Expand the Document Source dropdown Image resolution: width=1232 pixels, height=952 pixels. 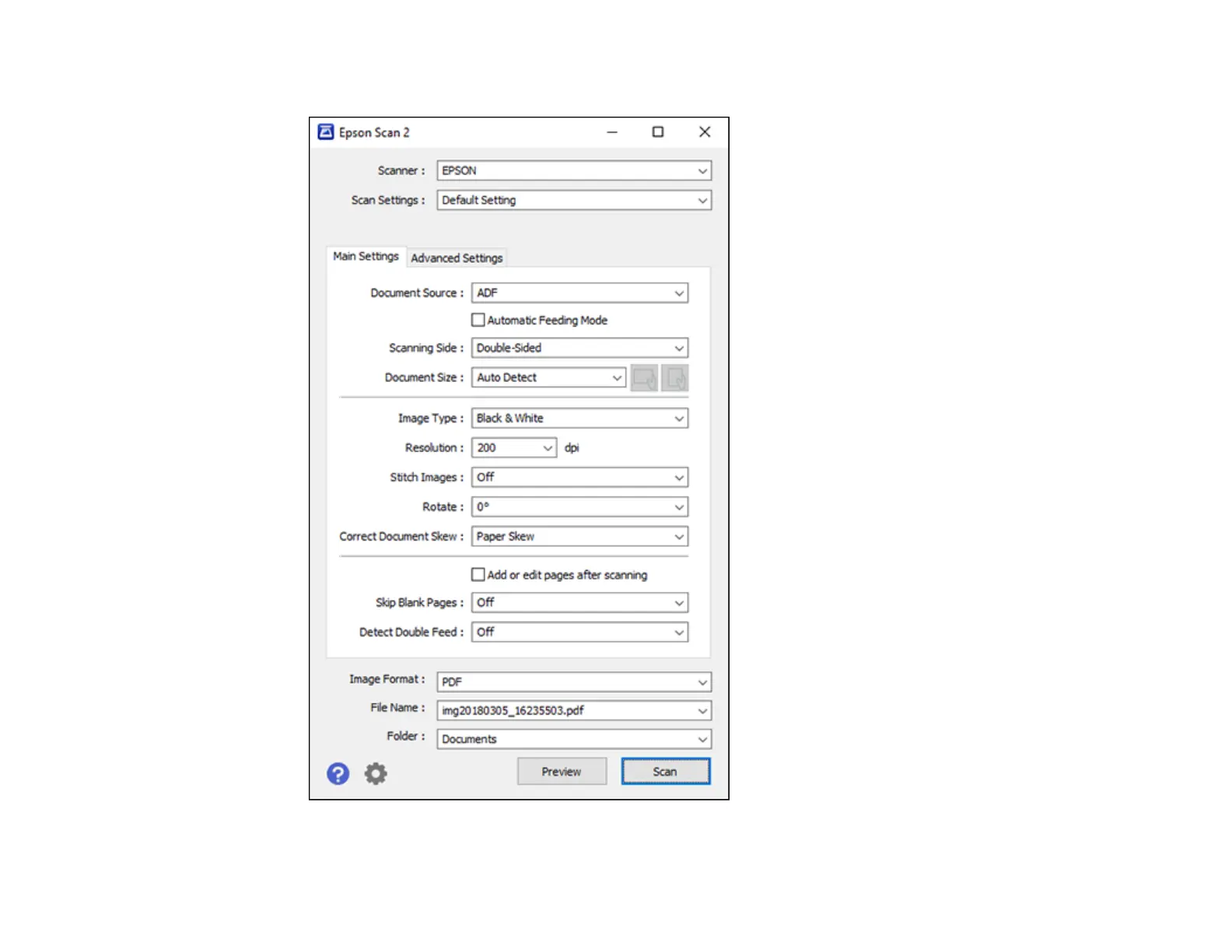[x=579, y=293]
